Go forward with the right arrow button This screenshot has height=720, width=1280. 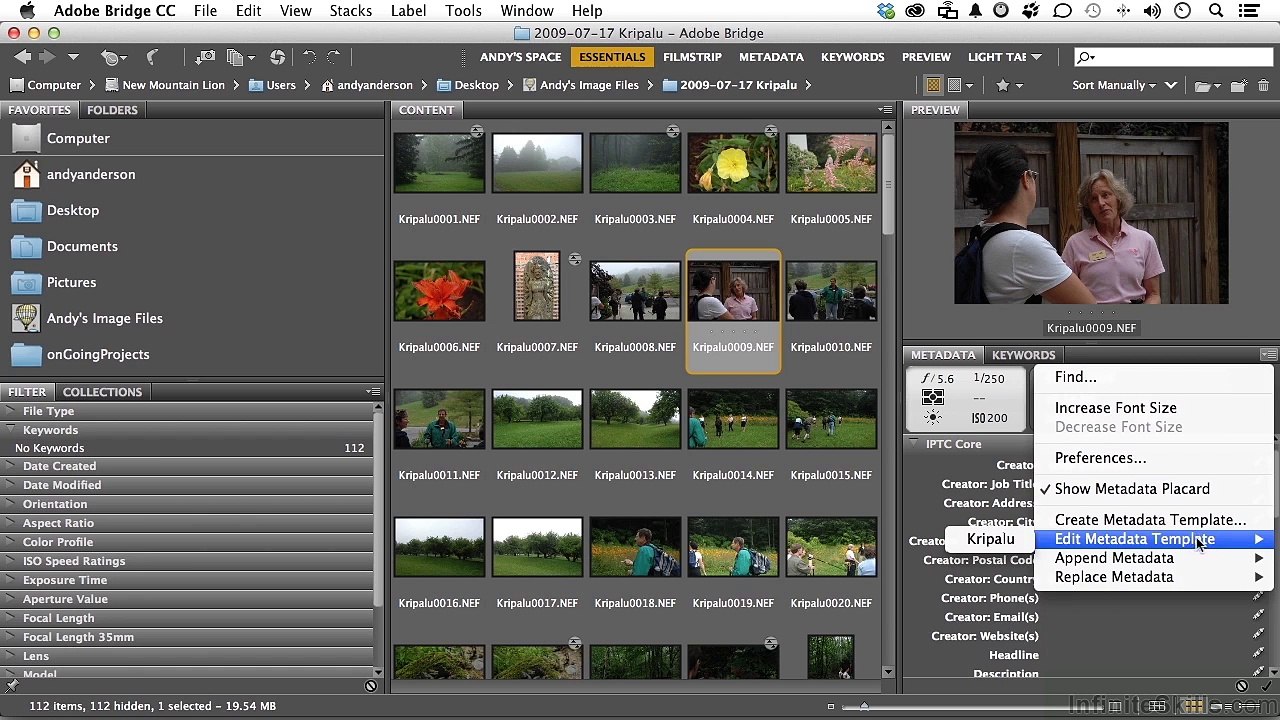point(46,57)
